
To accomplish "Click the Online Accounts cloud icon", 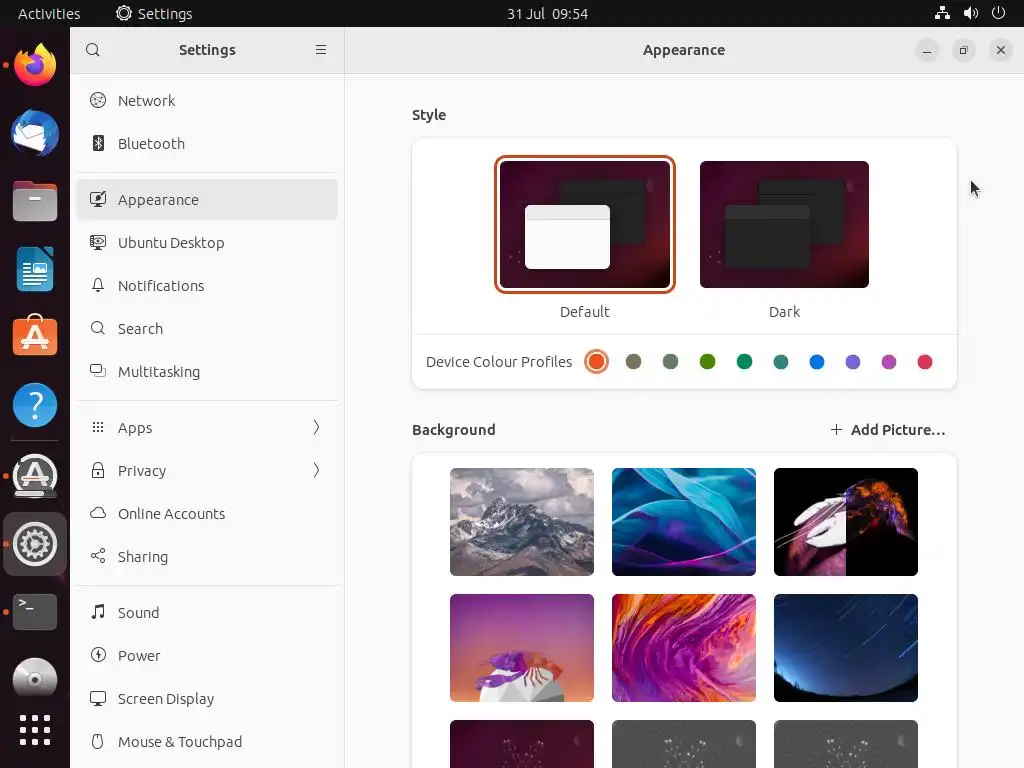I will [x=98, y=513].
